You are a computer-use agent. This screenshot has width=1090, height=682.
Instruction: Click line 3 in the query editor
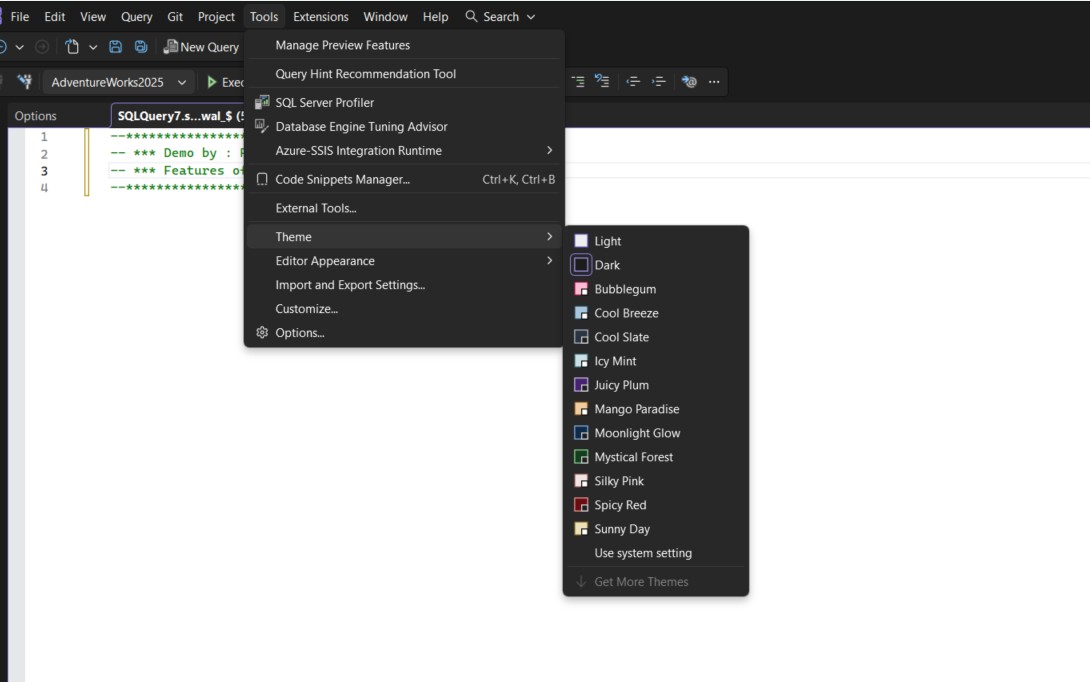150,170
